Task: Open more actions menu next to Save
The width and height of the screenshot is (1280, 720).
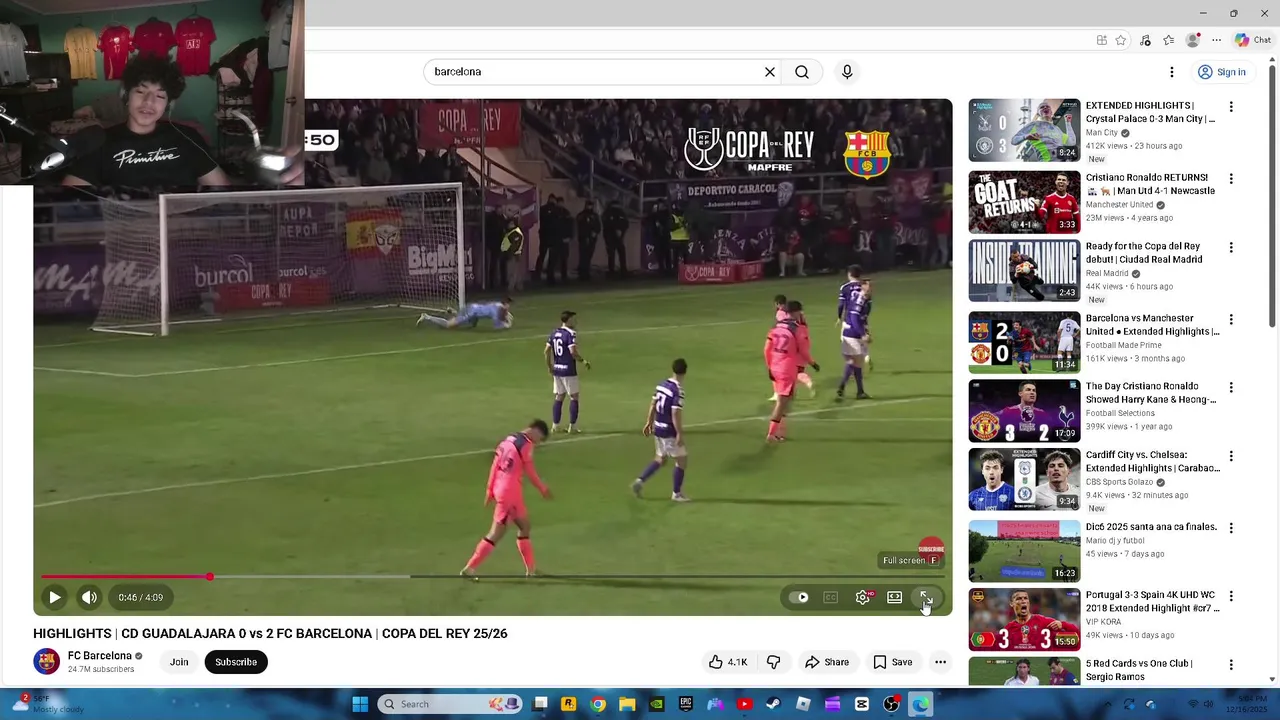Action: (940, 662)
